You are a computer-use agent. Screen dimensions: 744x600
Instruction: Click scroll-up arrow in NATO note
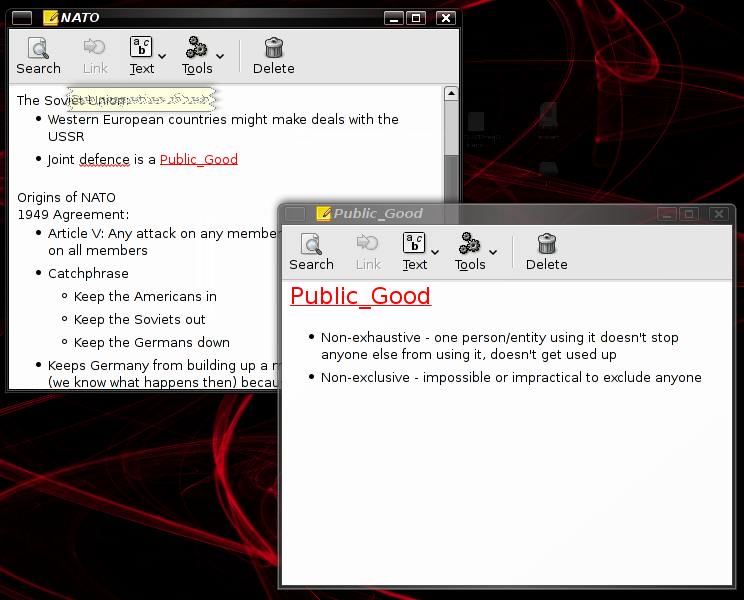point(451,93)
